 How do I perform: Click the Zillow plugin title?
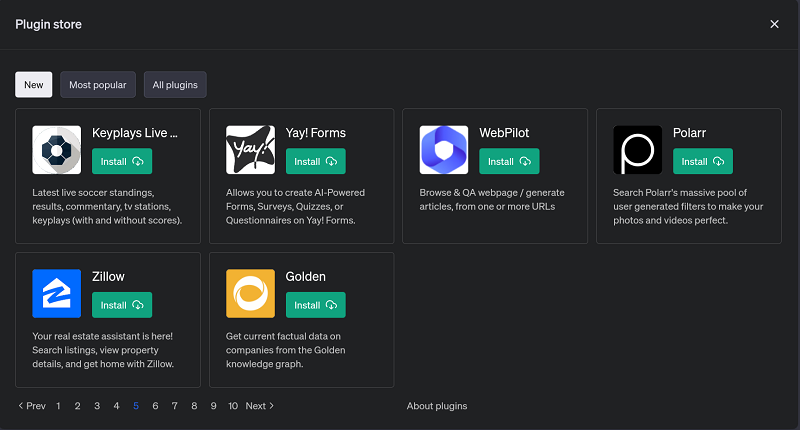click(x=108, y=277)
